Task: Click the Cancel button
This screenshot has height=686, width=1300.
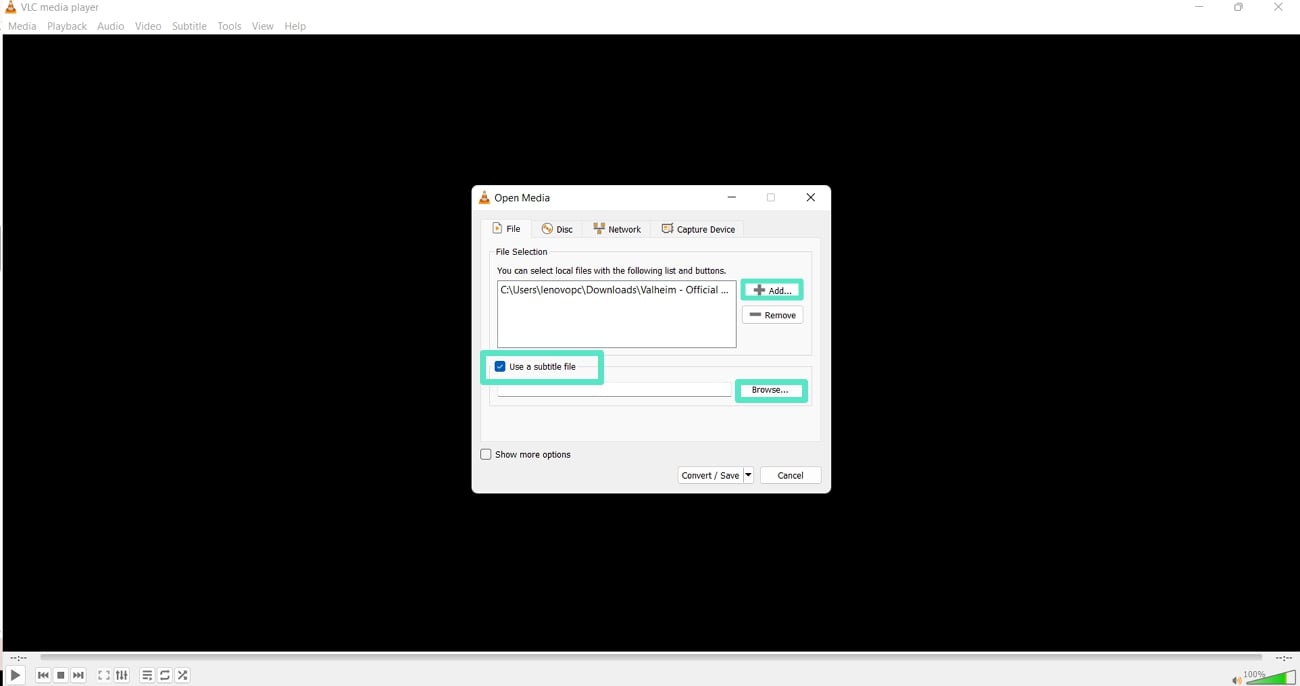Action: 790,475
